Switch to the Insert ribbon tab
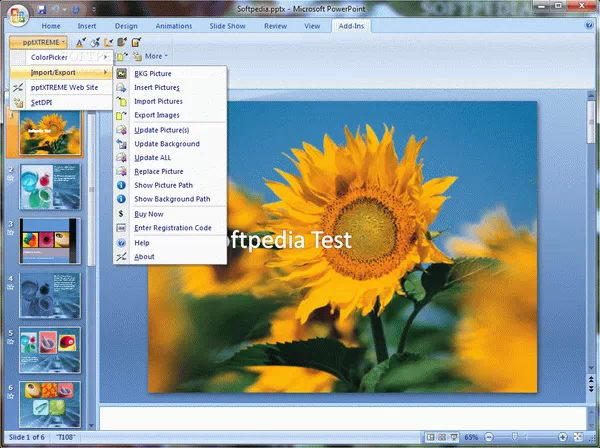The image size is (600, 448). click(87, 26)
